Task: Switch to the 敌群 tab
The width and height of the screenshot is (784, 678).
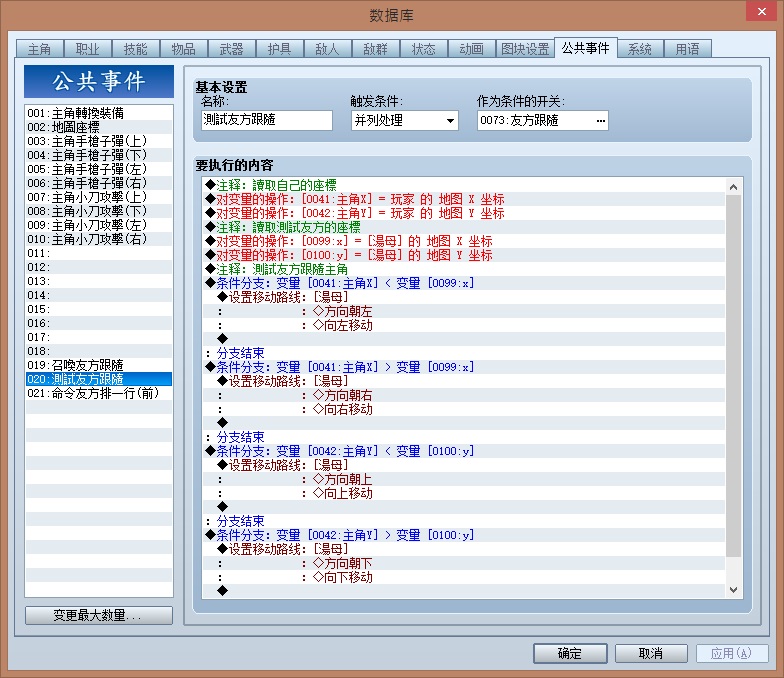Action: point(376,49)
